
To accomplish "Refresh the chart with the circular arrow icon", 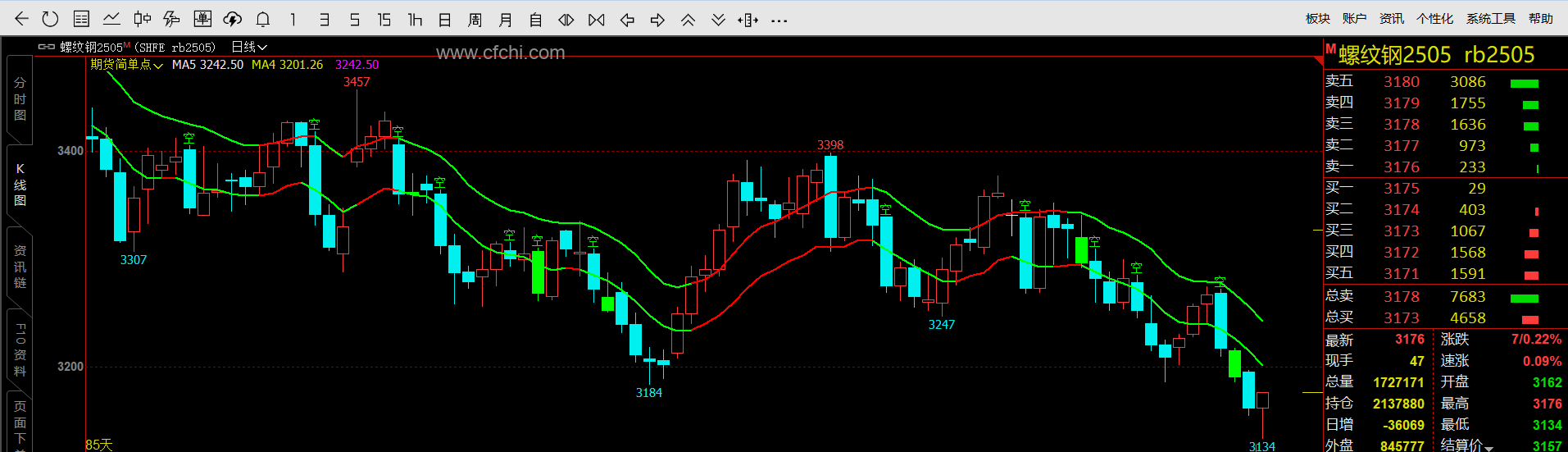I will pos(50,19).
